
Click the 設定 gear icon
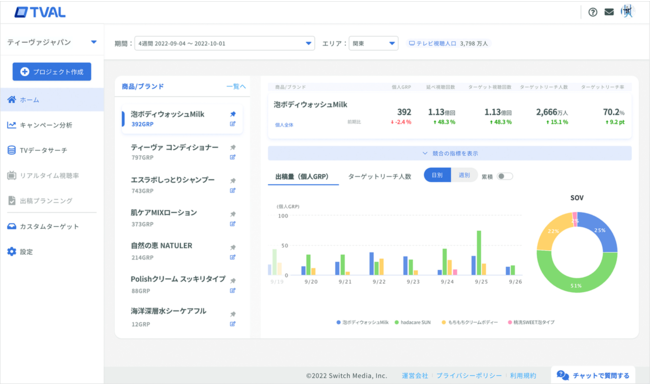coord(12,252)
